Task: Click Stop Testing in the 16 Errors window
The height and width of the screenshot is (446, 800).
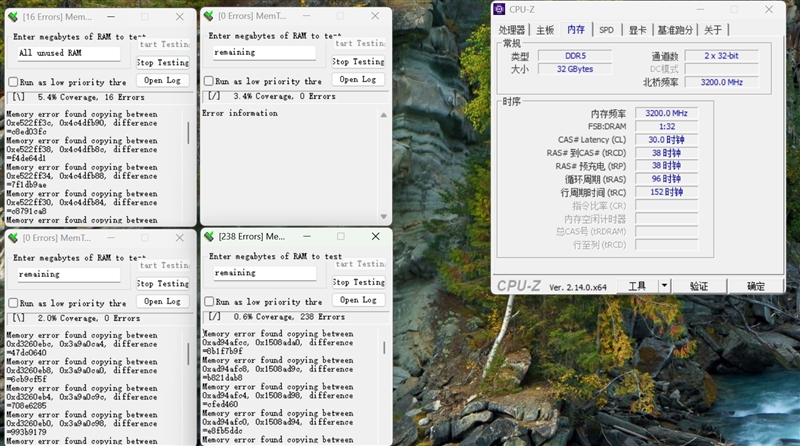Action: click(163, 62)
